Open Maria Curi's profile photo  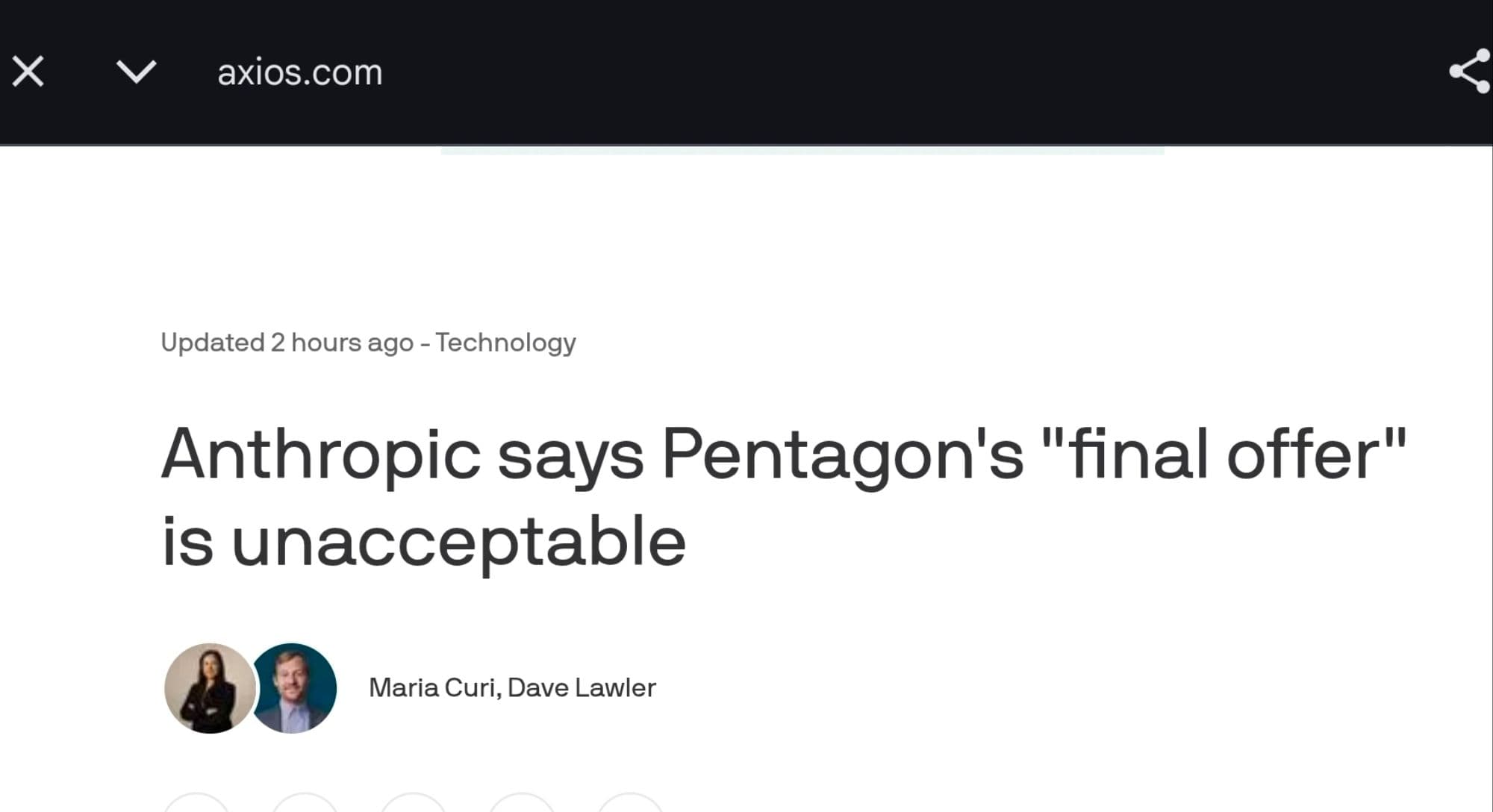pos(208,688)
